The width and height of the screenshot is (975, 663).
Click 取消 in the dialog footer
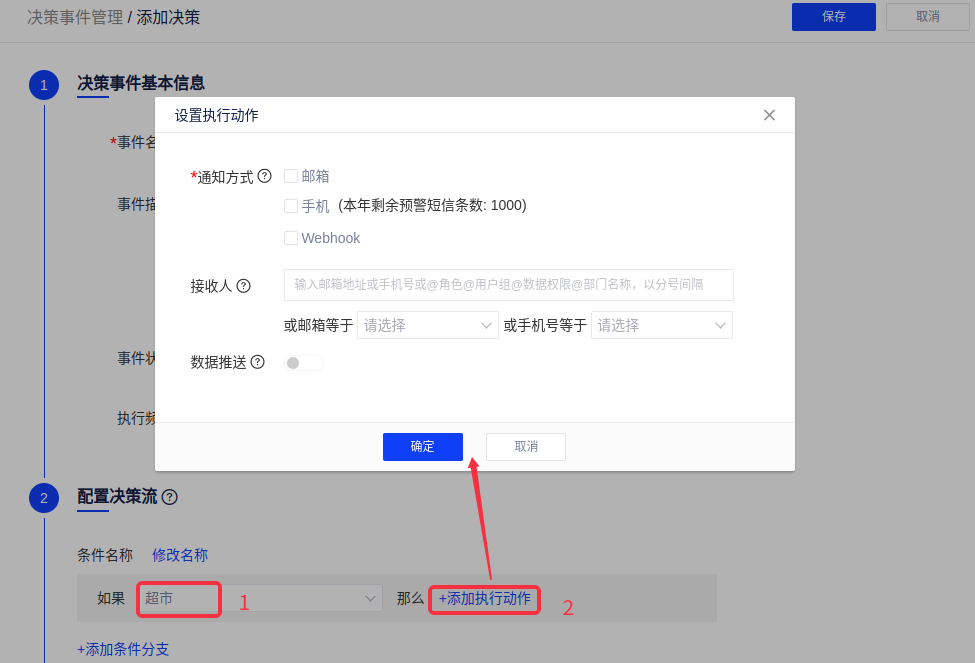[525, 447]
